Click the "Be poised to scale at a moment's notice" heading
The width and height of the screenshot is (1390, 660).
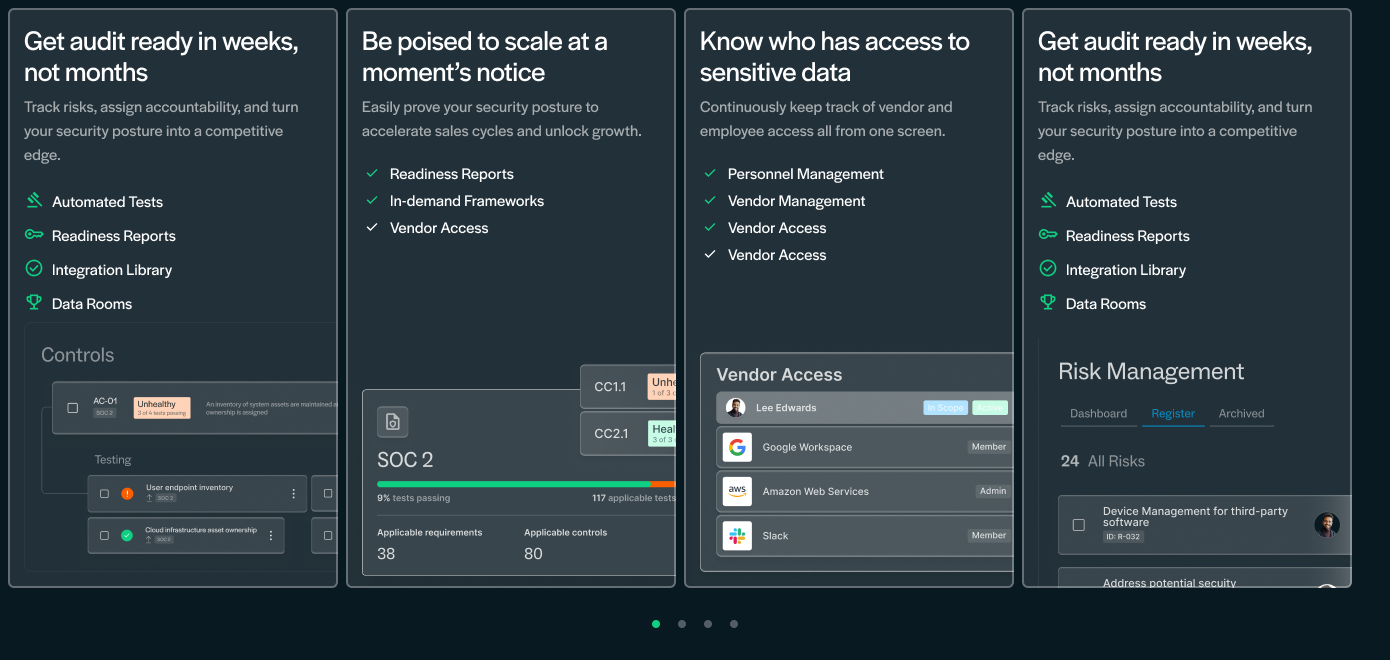tap(485, 56)
